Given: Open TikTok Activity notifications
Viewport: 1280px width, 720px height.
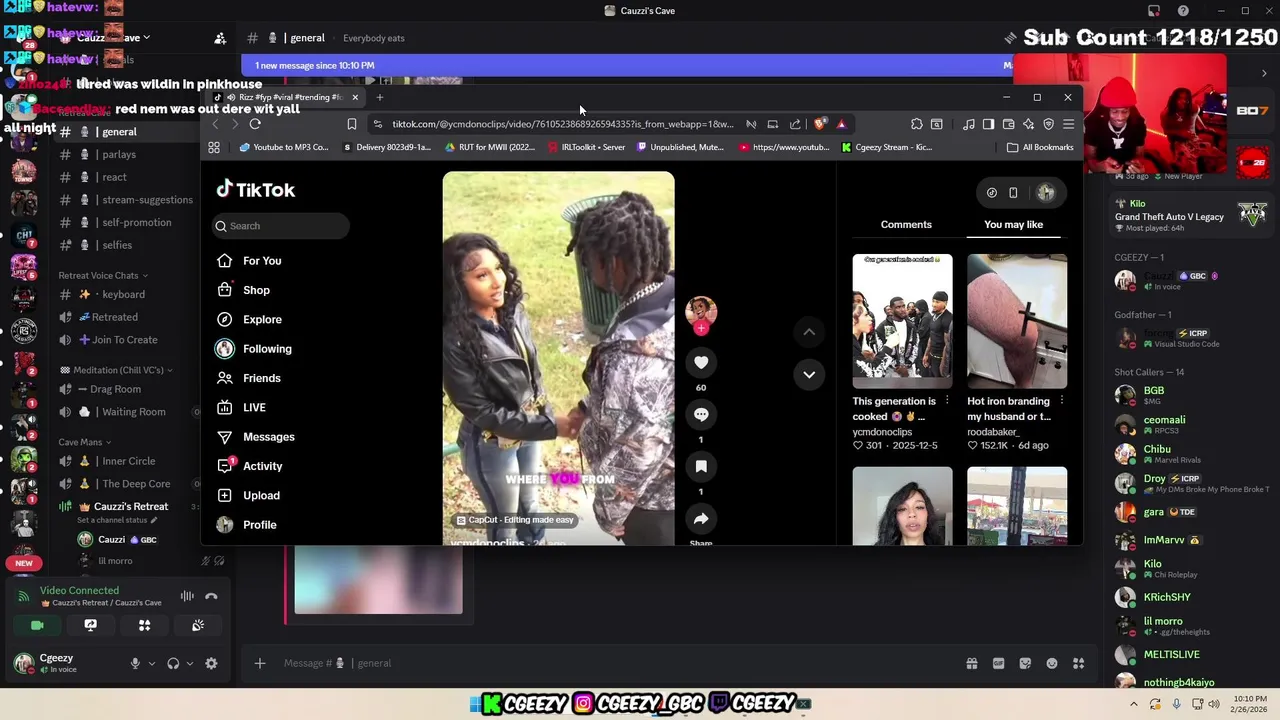Looking at the screenshot, I should point(250,466).
